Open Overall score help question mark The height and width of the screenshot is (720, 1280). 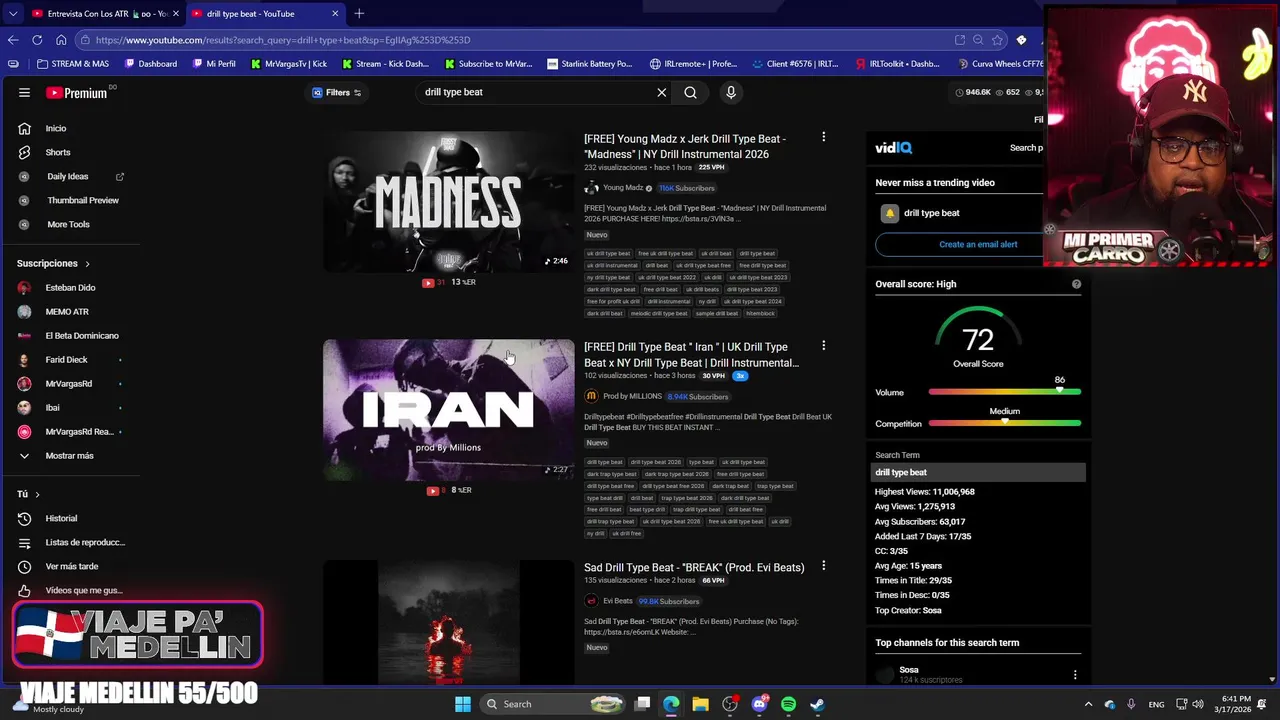1076,284
